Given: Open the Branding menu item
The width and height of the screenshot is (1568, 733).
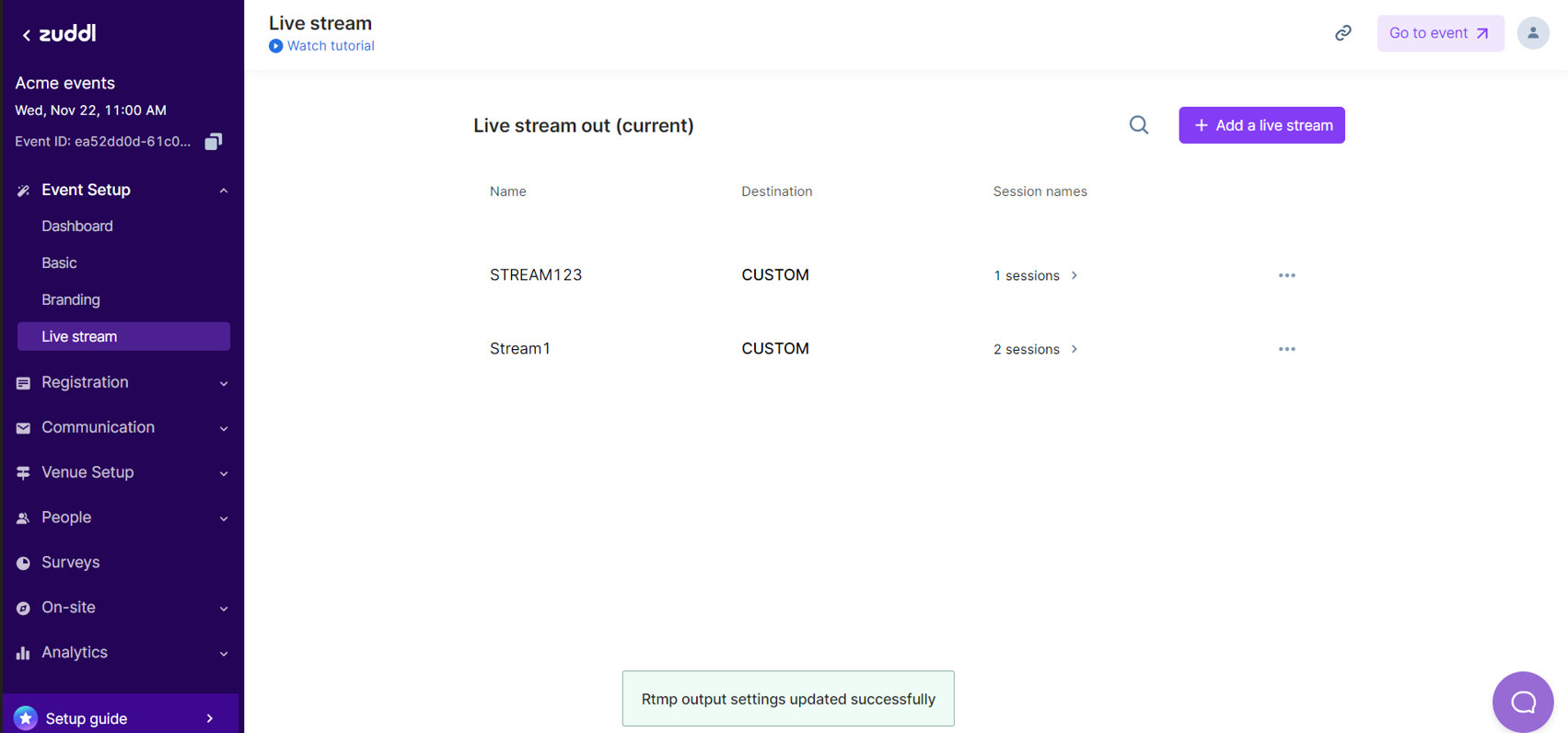Looking at the screenshot, I should click(x=71, y=300).
